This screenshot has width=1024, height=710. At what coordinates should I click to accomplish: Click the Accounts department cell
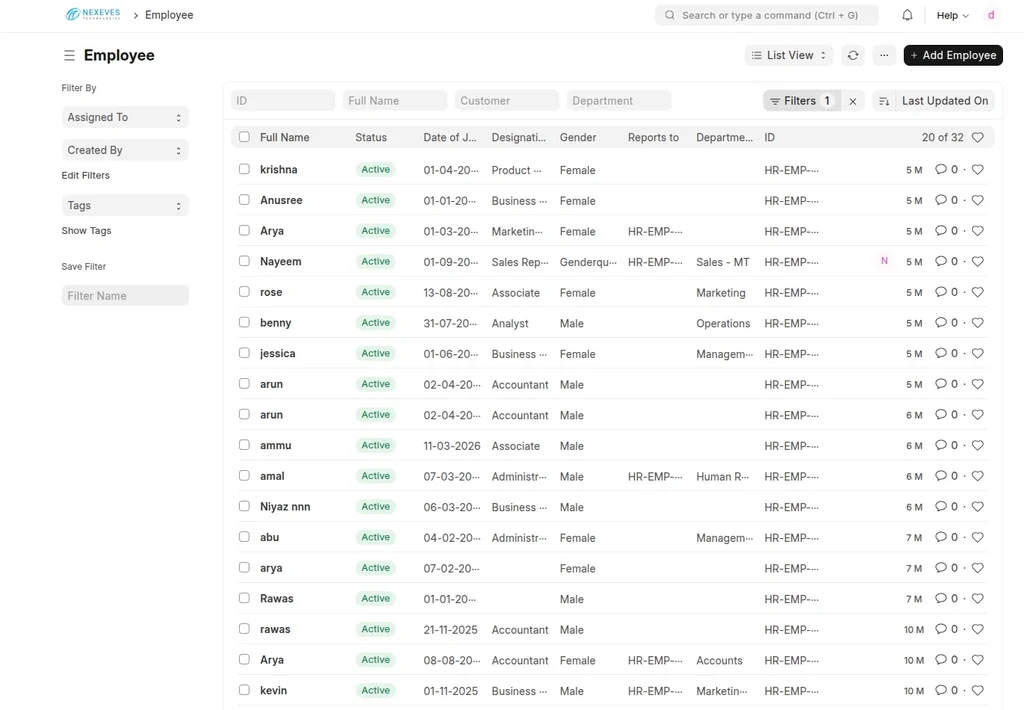coord(719,660)
